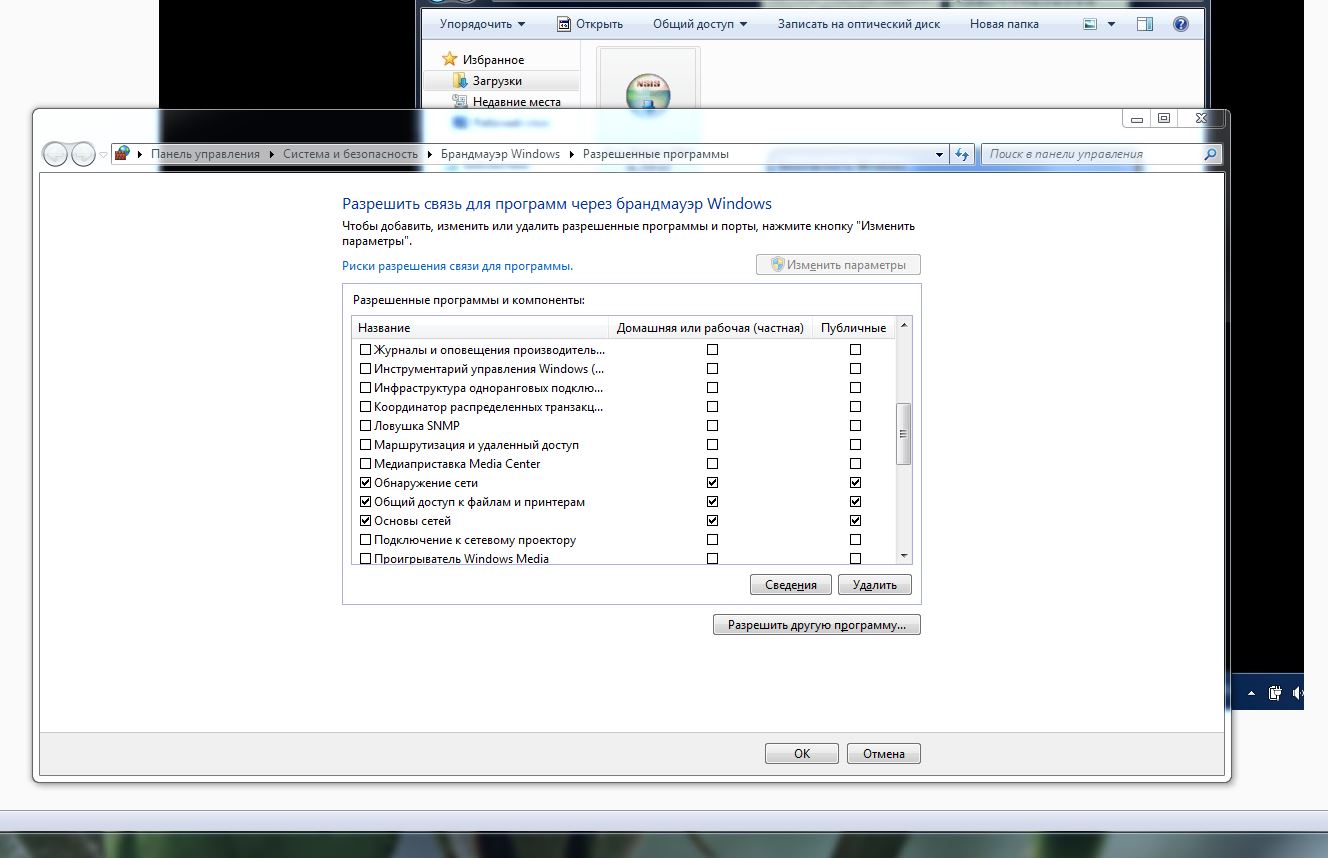Click the Back arrow in Control Panel window
Screen dimensions: 1328x858
56,154
